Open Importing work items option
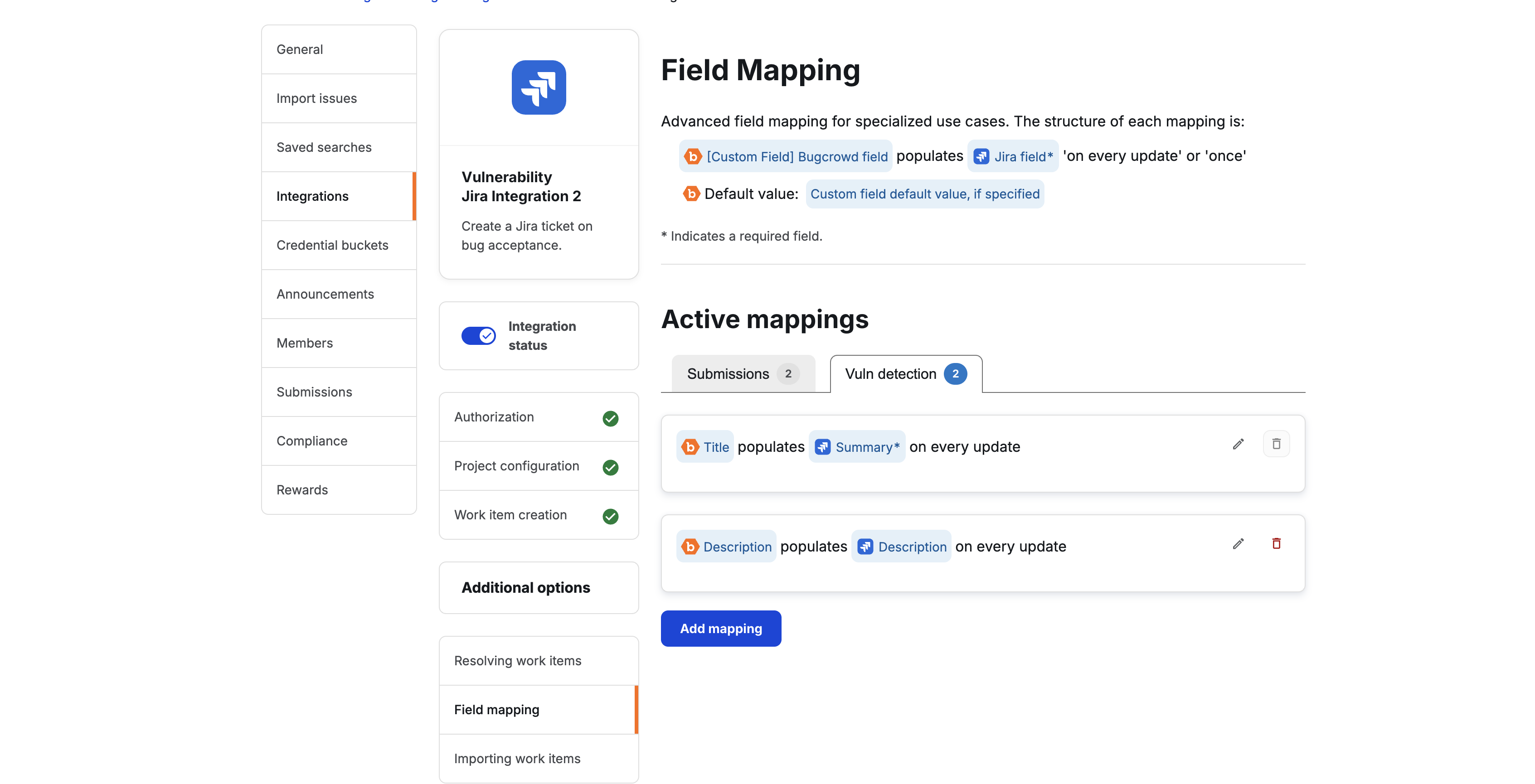This screenshot has height=784, width=1535. click(539, 758)
